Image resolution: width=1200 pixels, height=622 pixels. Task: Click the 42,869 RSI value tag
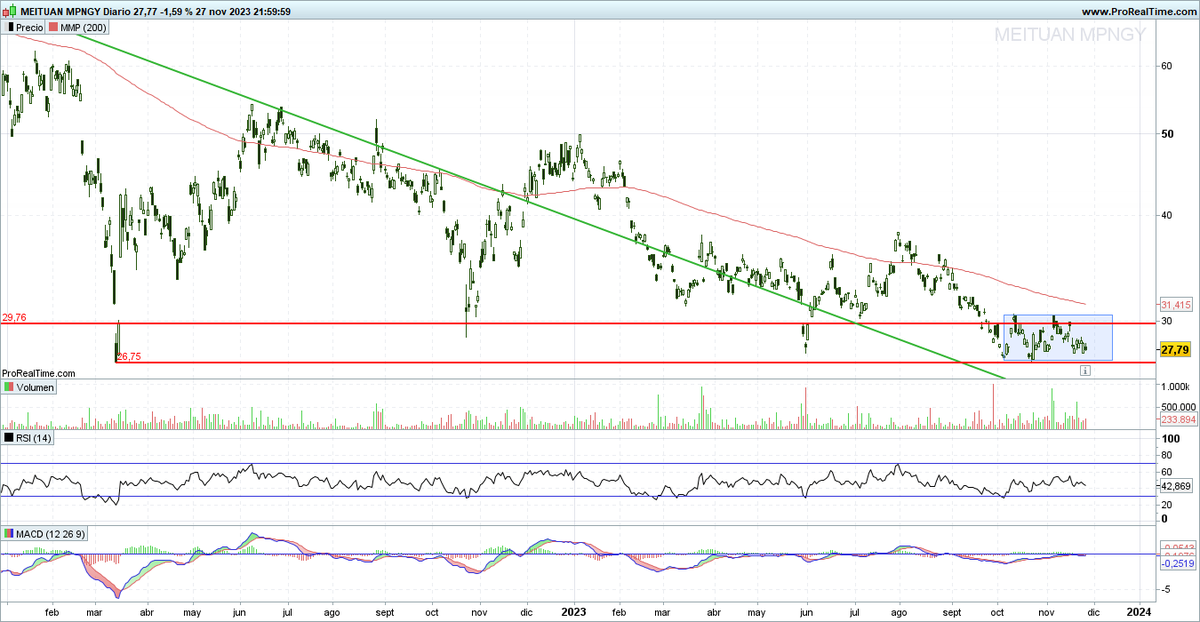[x=1175, y=485]
